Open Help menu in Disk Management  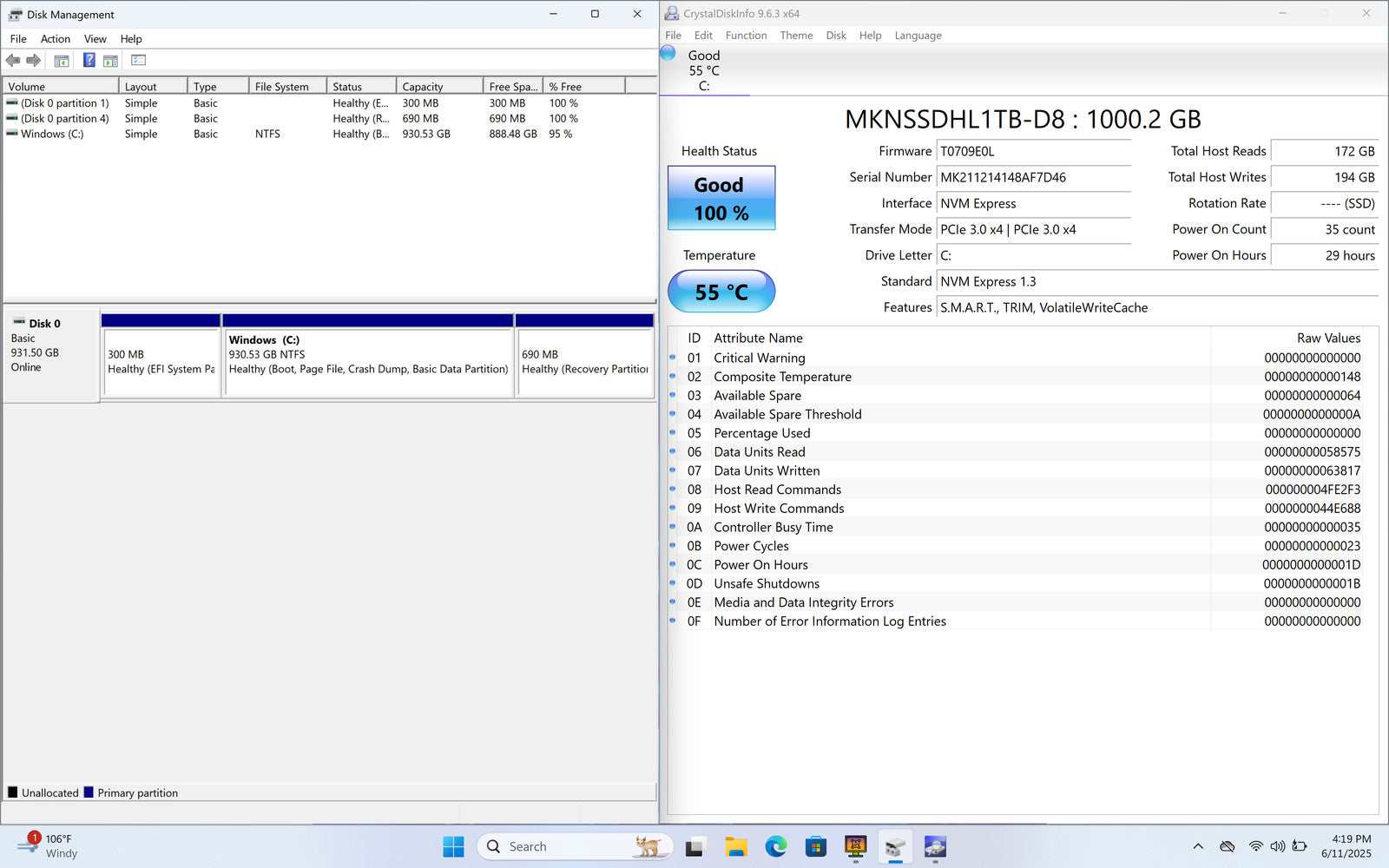(131, 39)
